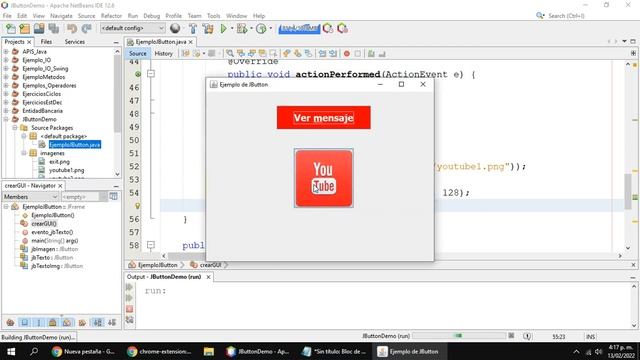Screen dimensions: 640x360
Task: Open the Debug menu
Action: 151,16
